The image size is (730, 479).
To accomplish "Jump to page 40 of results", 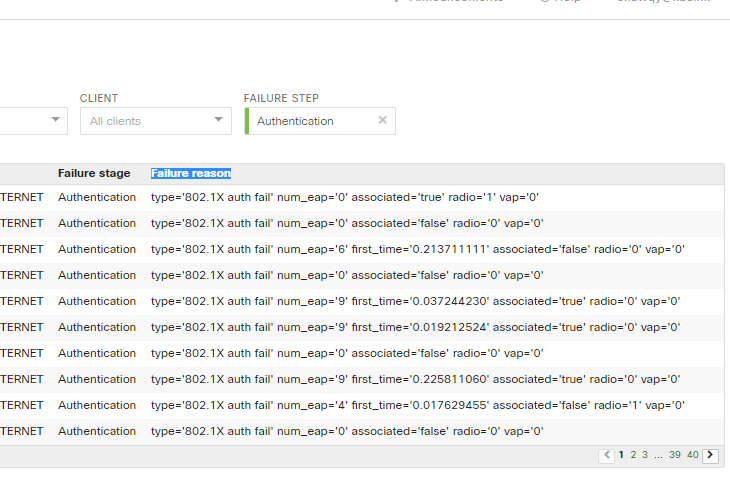I will click(693, 455).
